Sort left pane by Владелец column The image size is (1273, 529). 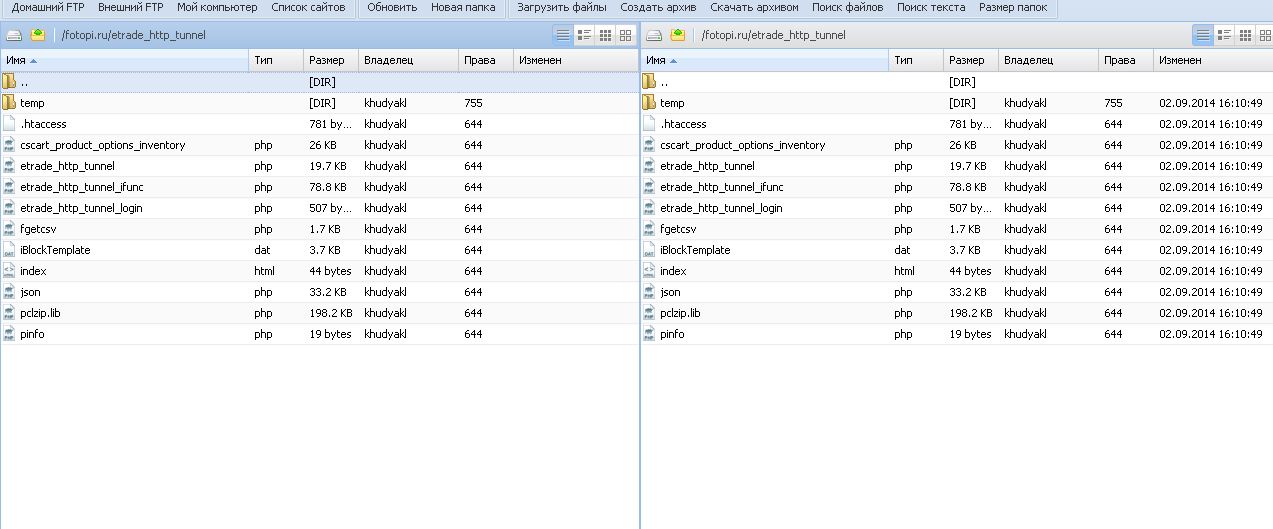(408, 60)
